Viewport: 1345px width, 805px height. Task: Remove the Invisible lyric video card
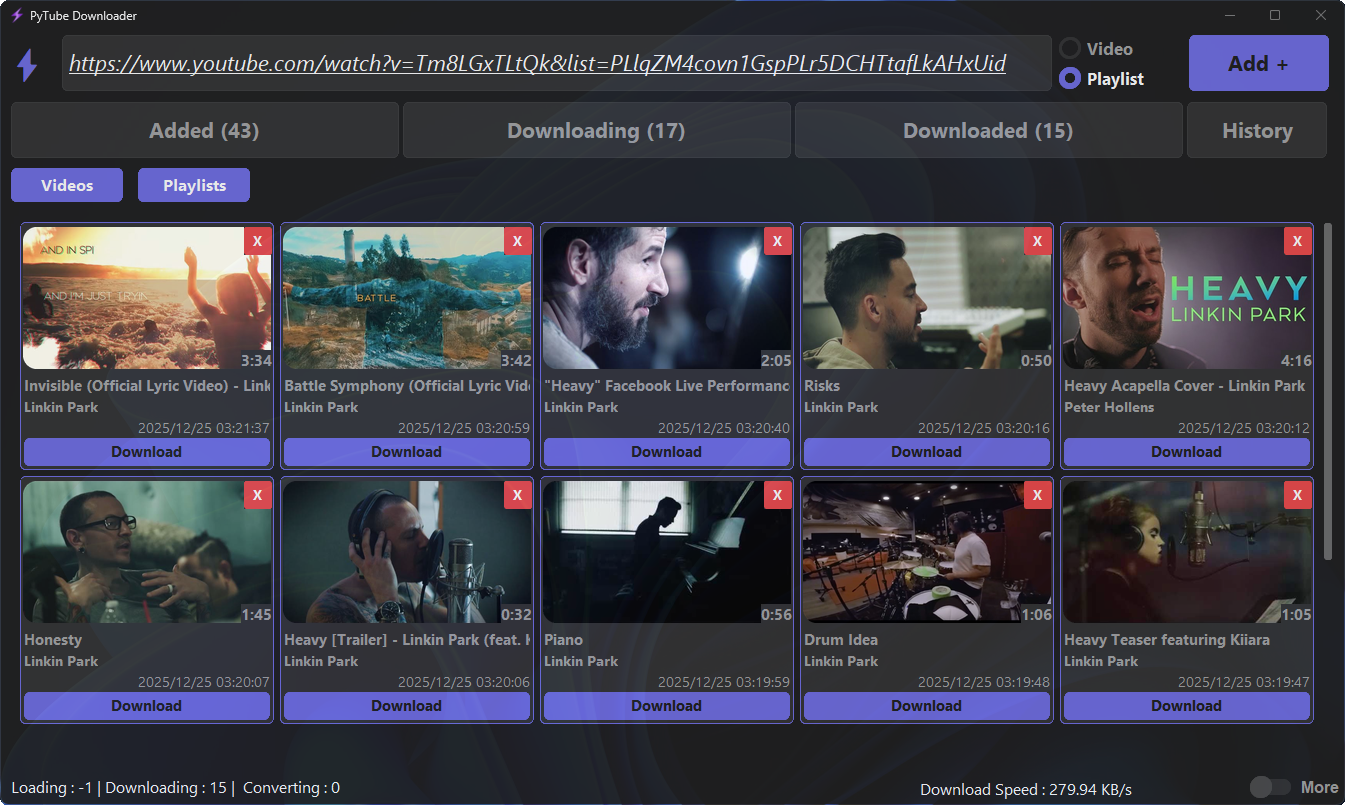click(x=257, y=241)
